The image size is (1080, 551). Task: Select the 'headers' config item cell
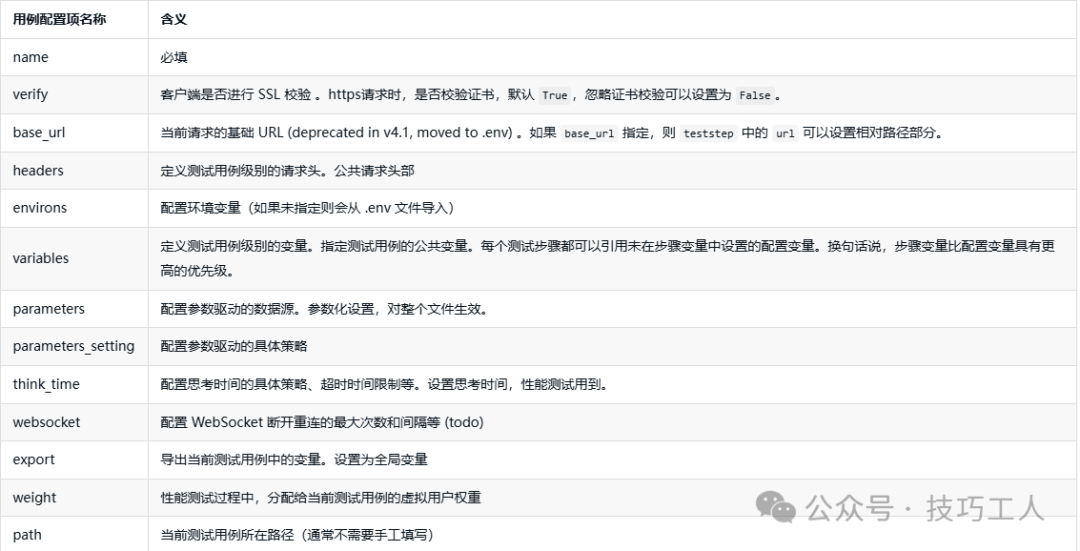click(74, 171)
